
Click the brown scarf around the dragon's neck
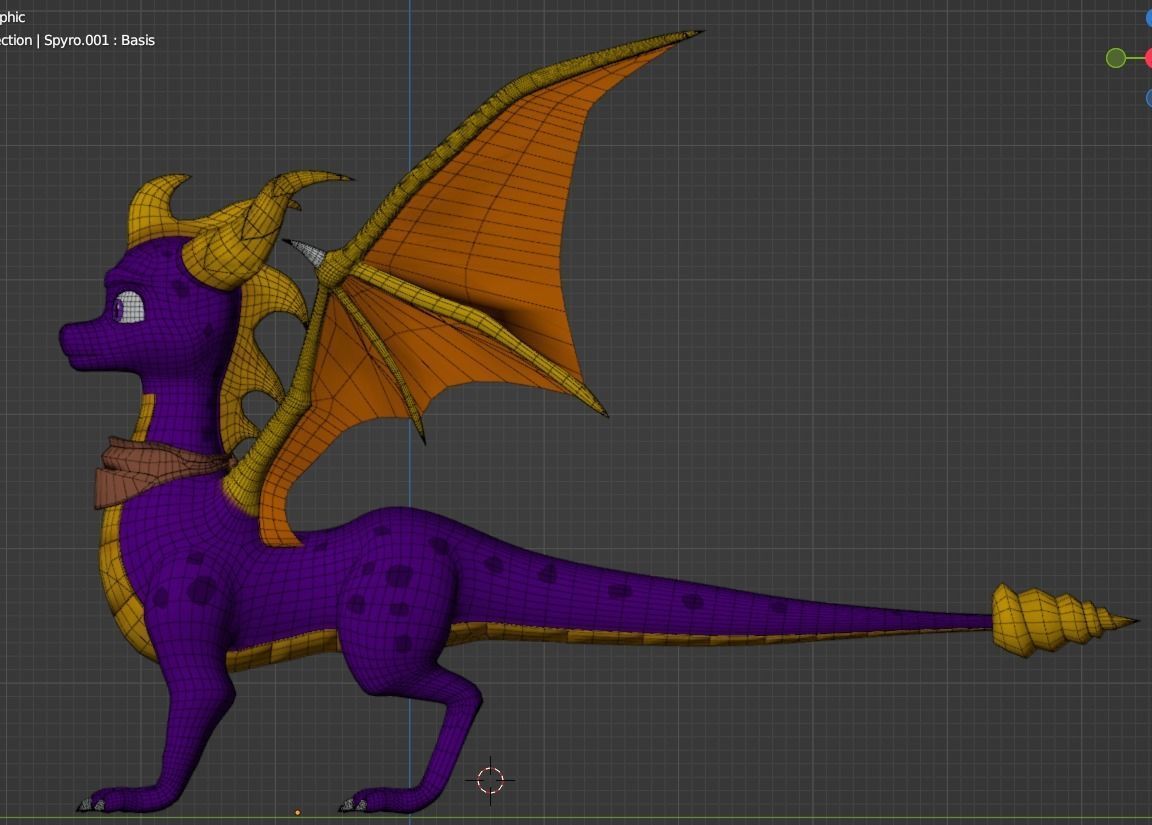coord(158,470)
